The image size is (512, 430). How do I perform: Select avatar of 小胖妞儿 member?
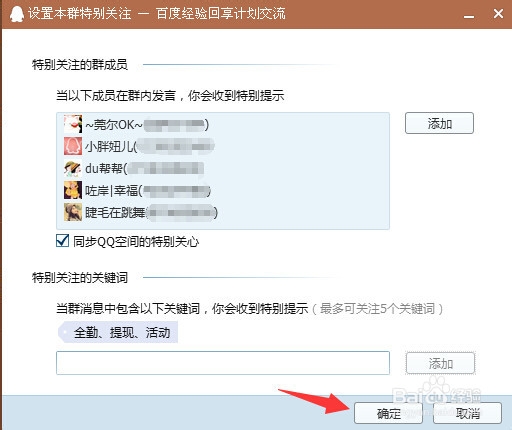click(73, 146)
